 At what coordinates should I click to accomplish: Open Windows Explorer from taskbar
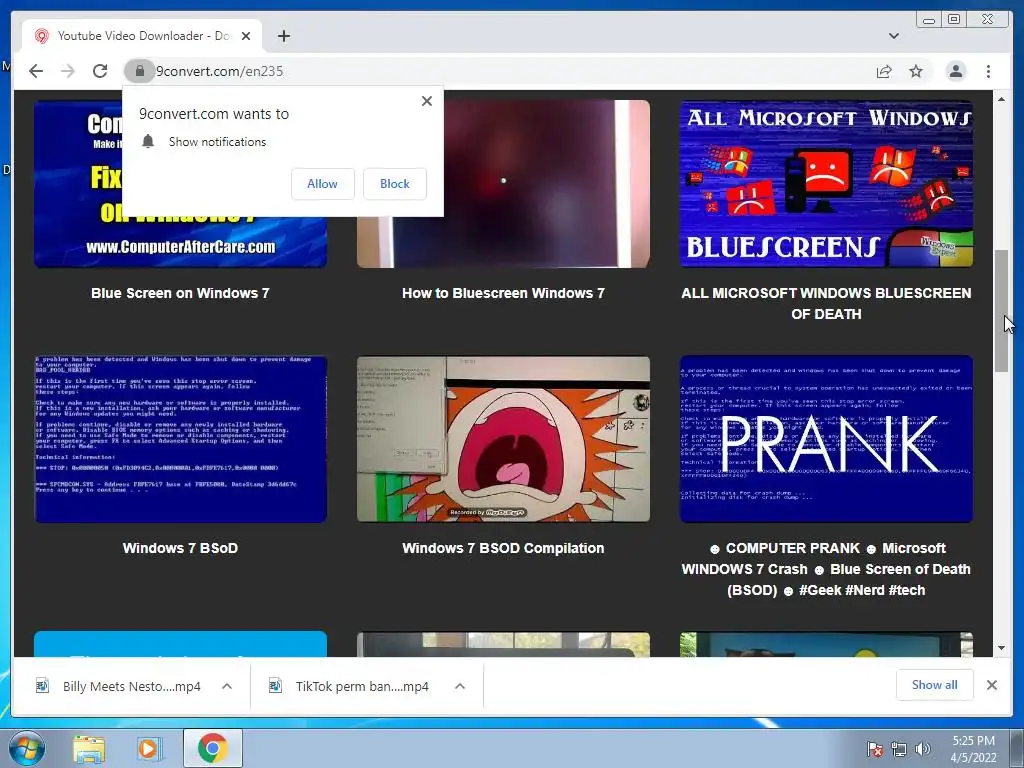click(88, 748)
